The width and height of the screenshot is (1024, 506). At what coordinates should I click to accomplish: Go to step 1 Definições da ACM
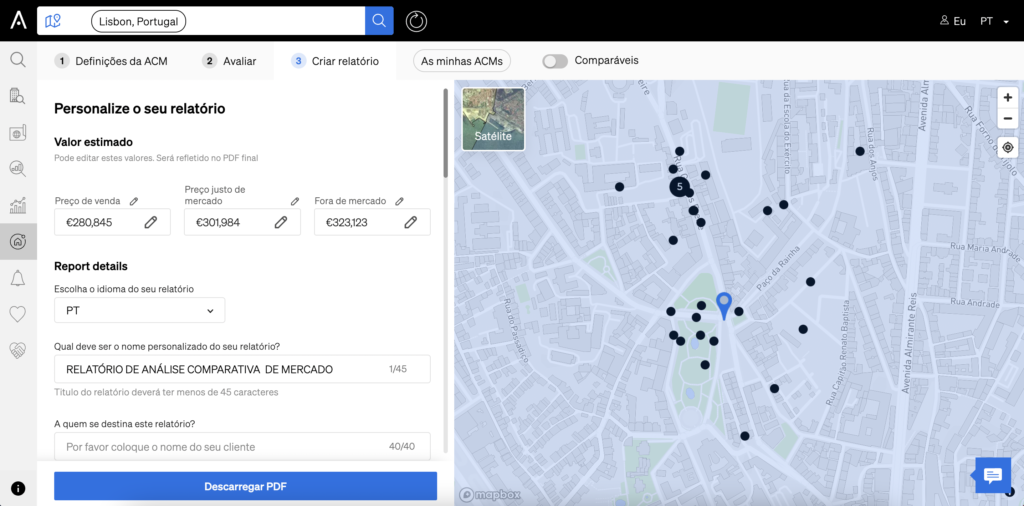[112, 61]
